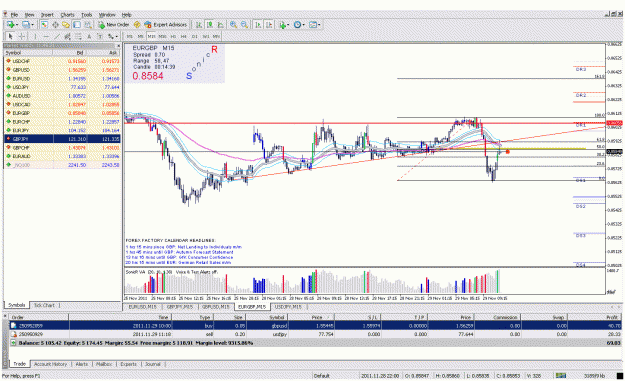The width and height of the screenshot is (625, 381).
Task: Close the Market Watch panel
Action: coord(118,45)
